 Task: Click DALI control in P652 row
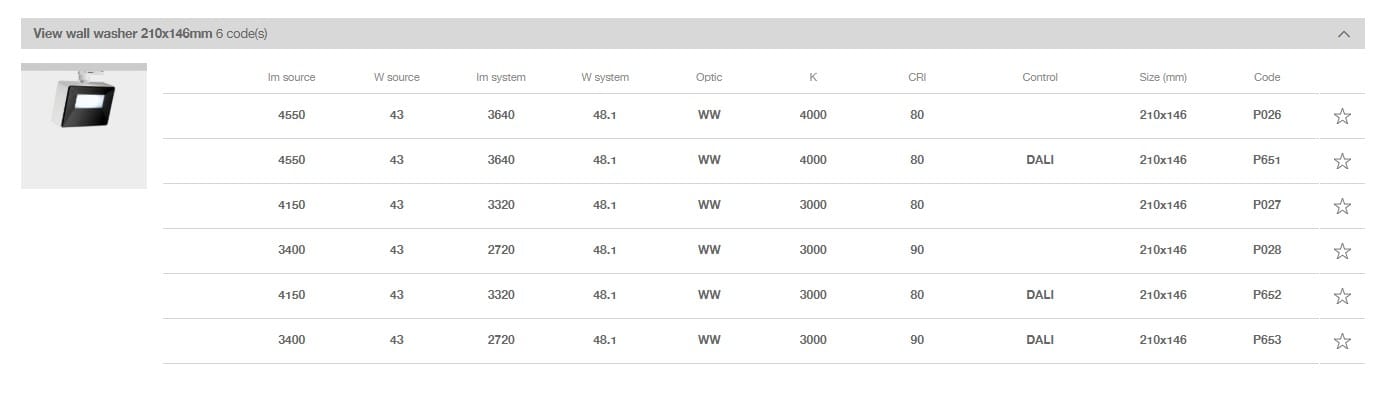1039,295
